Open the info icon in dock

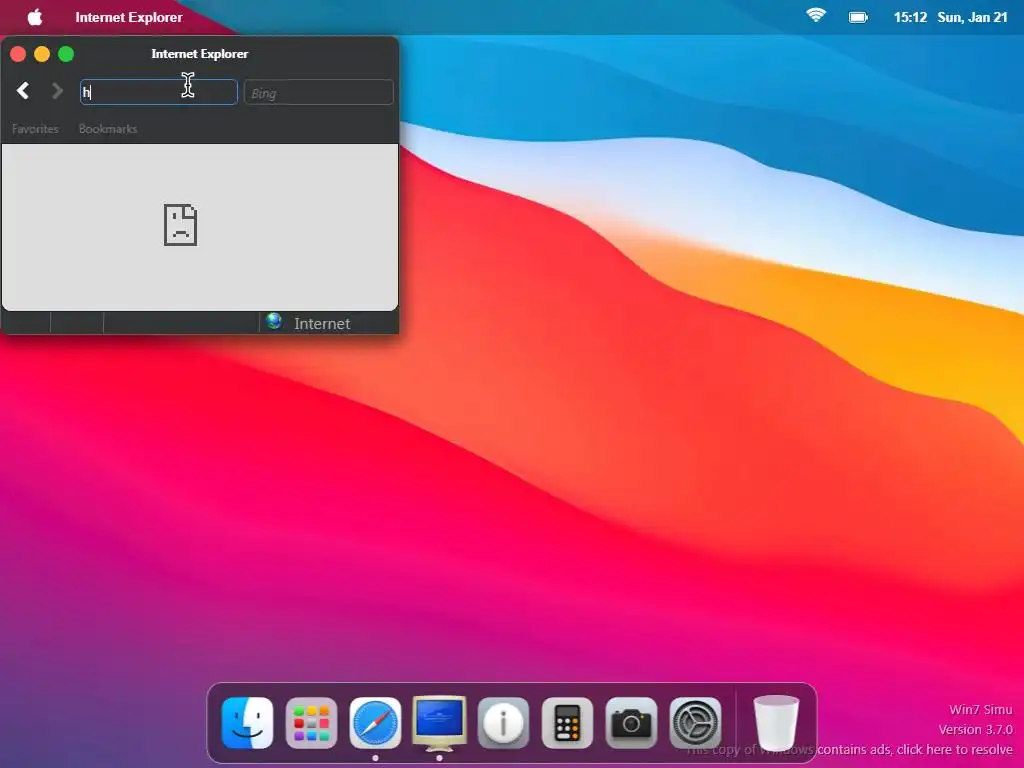click(503, 723)
